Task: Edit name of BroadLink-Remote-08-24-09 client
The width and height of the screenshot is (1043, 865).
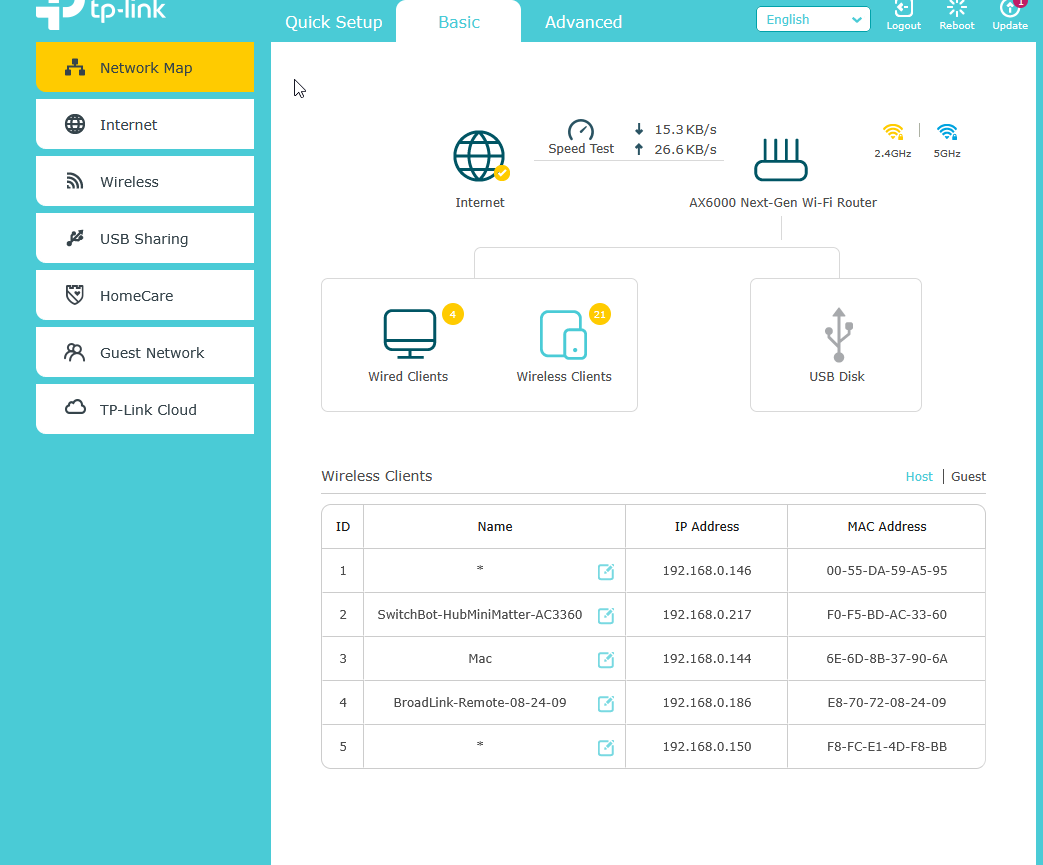Action: point(605,704)
